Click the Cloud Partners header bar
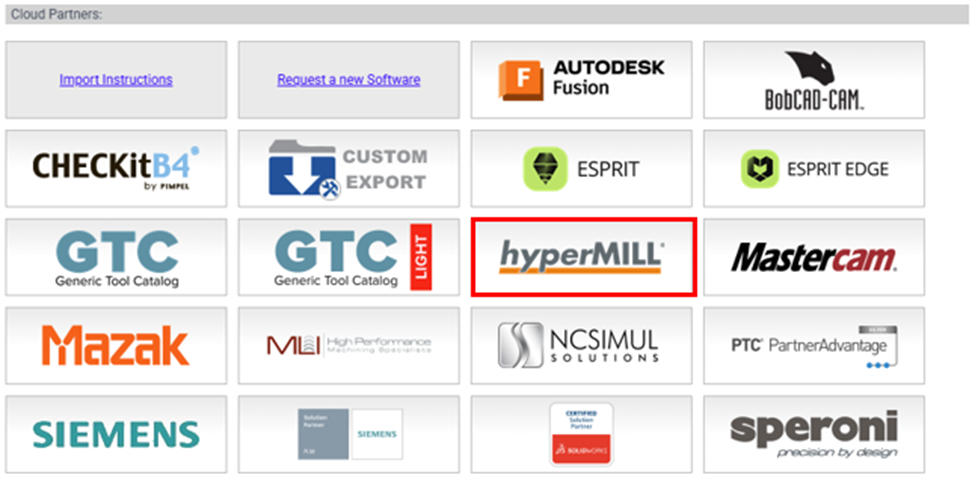Viewport: 975px width, 478px height. tap(487, 14)
